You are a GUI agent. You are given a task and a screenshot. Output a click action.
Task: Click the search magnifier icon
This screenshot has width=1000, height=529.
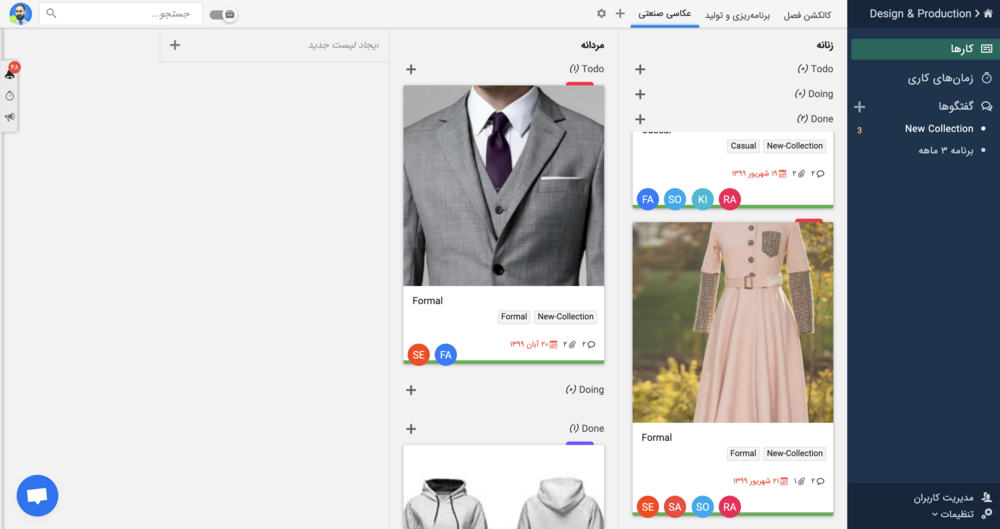pos(52,13)
